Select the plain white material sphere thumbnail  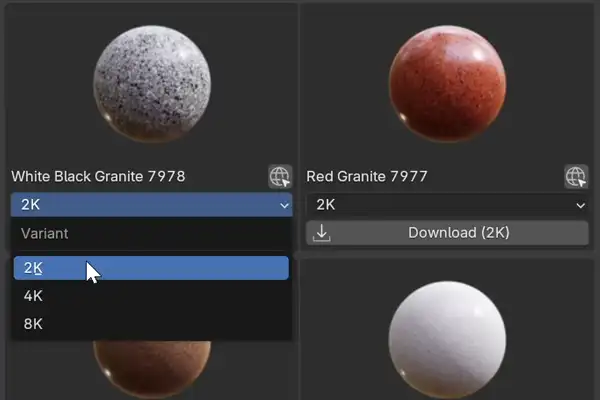click(447, 340)
